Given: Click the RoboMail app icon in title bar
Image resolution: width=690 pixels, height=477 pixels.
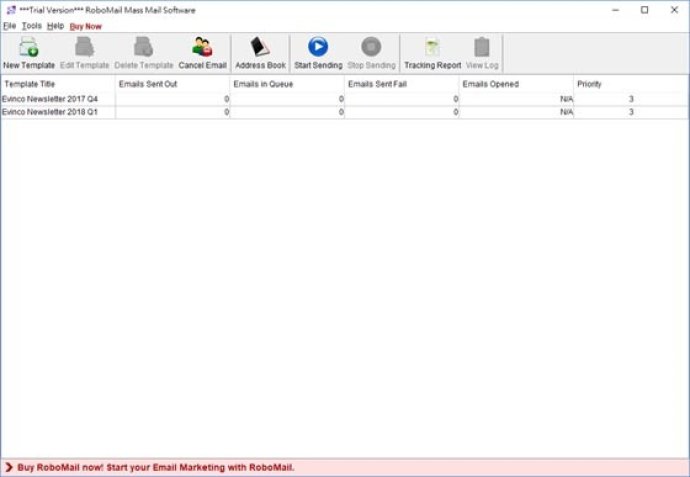Looking at the screenshot, I should 11,10.
